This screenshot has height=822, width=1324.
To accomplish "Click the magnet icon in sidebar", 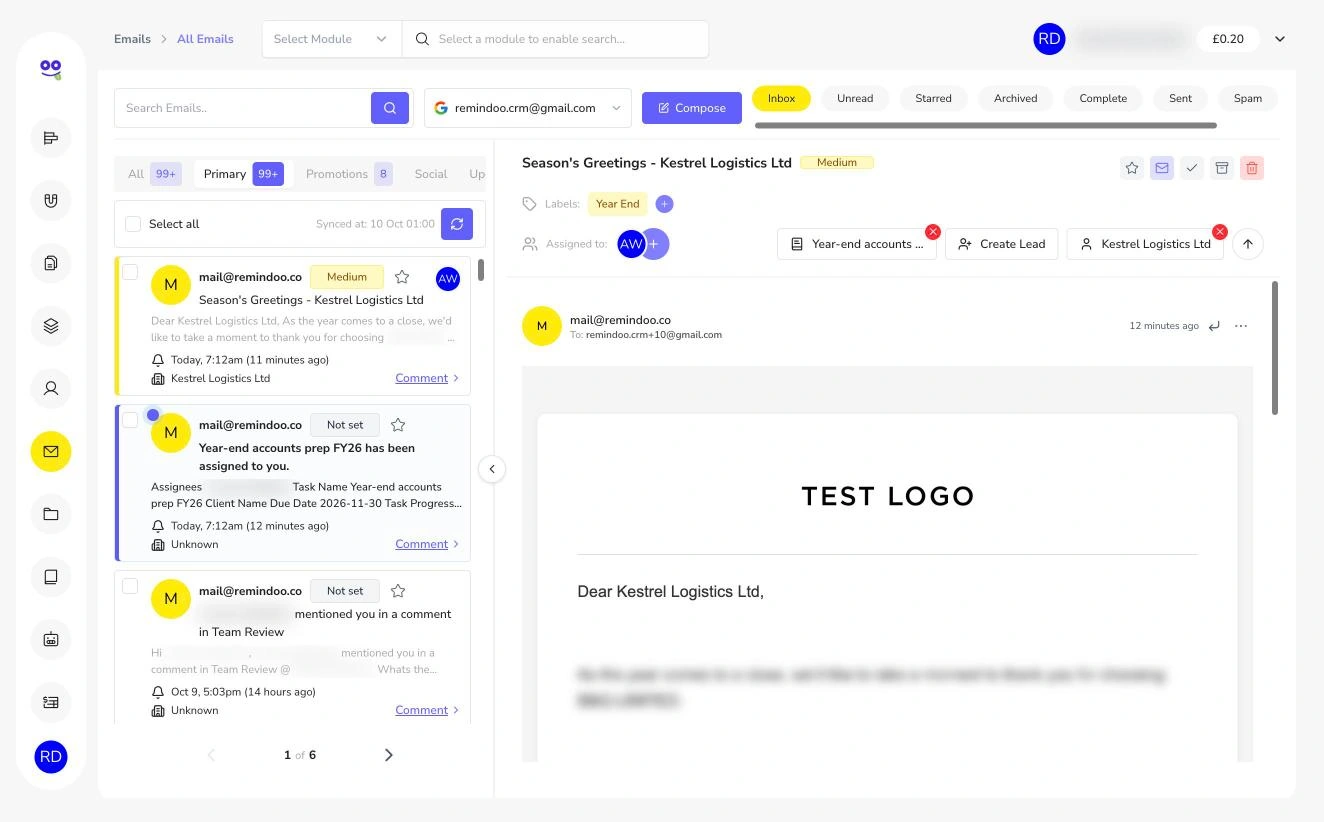I will 51,200.
